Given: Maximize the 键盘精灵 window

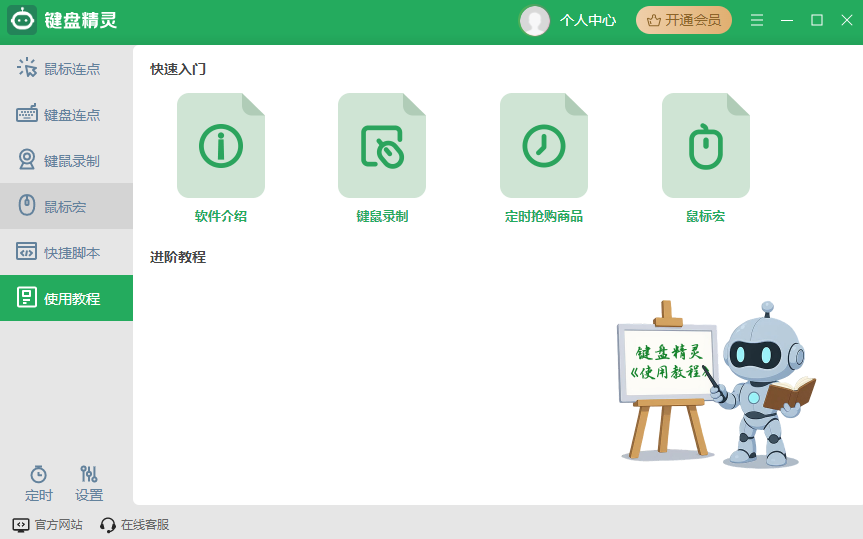Looking at the screenshot, I should pyautogui.click(x=817, y=20).
